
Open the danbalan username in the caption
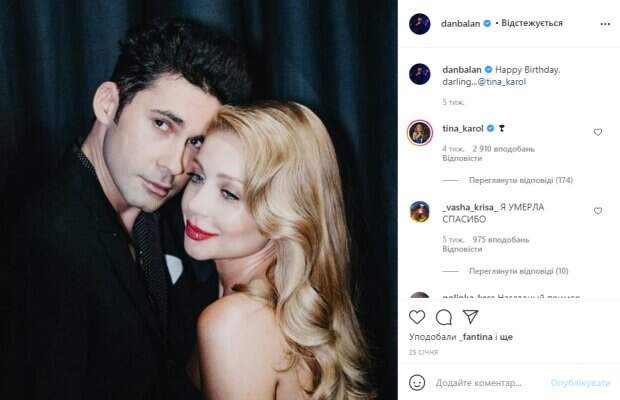[x=461, y=70]
